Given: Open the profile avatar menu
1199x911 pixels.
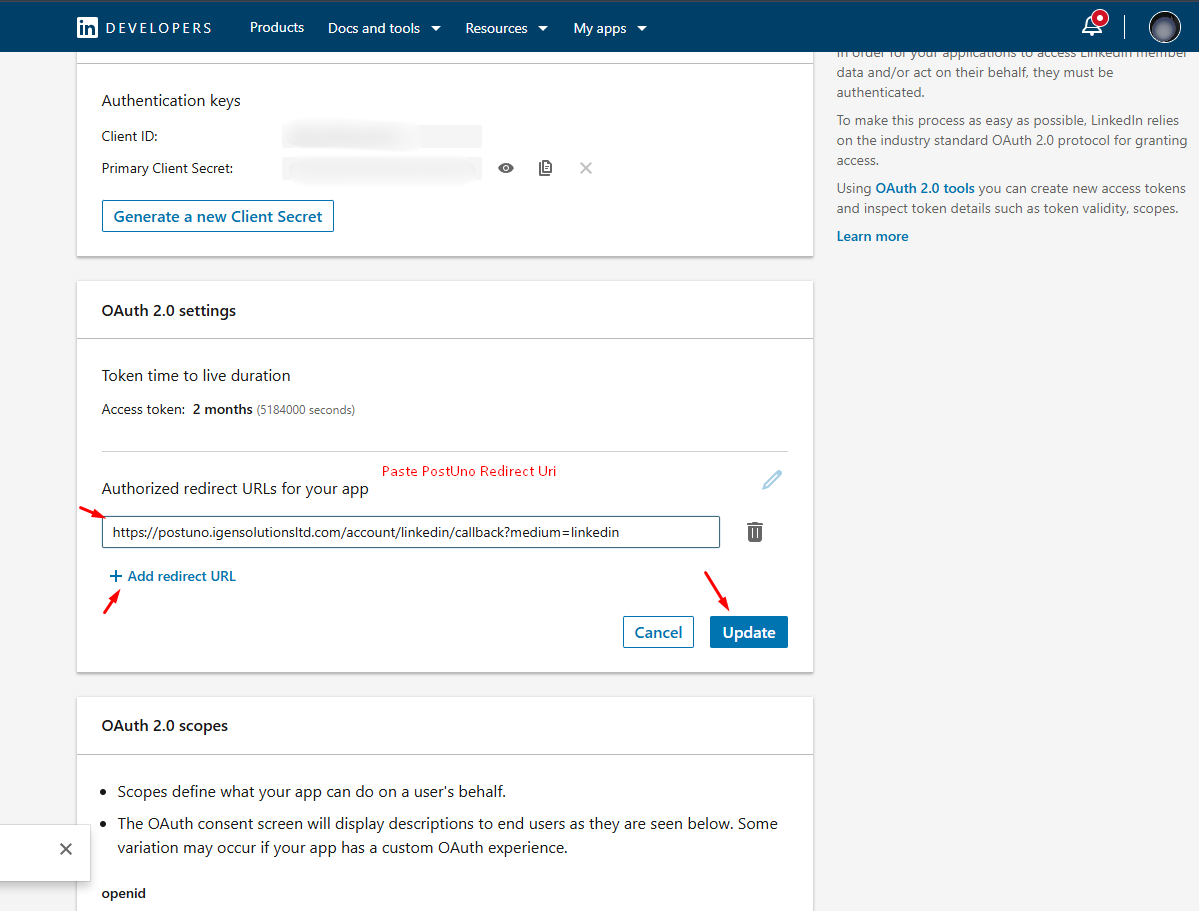Looking at the screenshot, I should 1165,27.
